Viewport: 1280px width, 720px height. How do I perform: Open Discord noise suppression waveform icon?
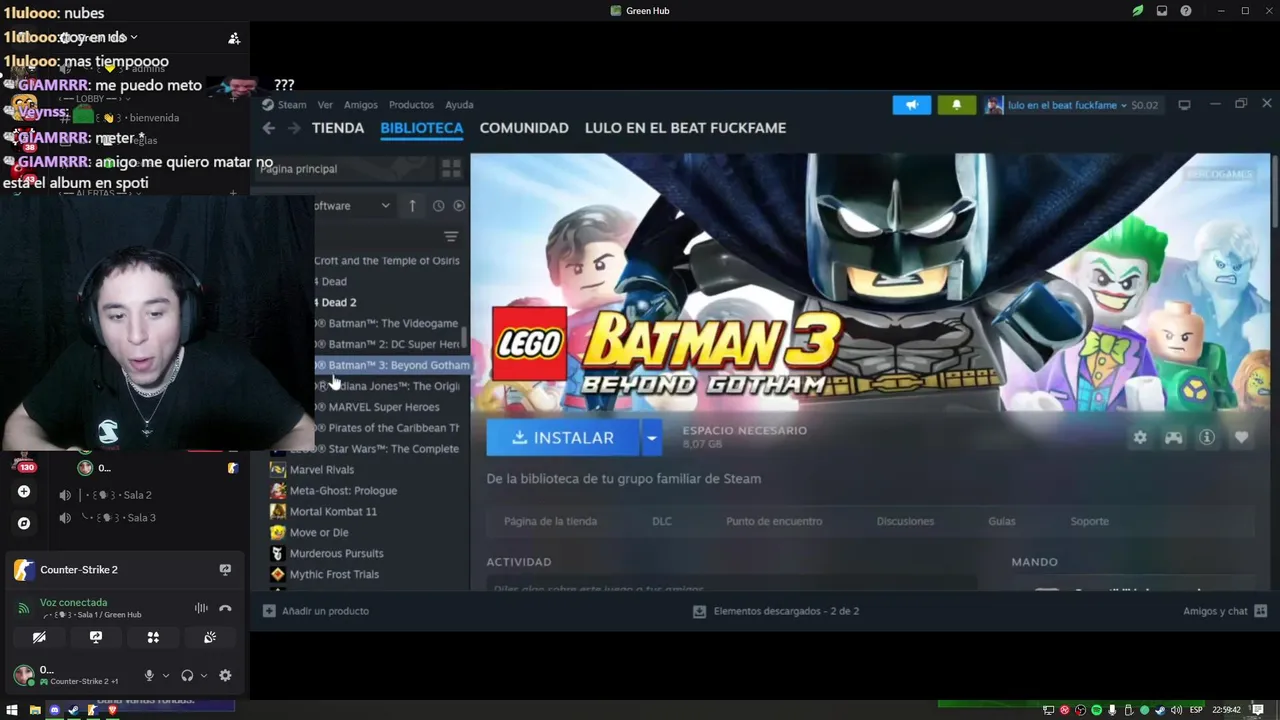201,608
